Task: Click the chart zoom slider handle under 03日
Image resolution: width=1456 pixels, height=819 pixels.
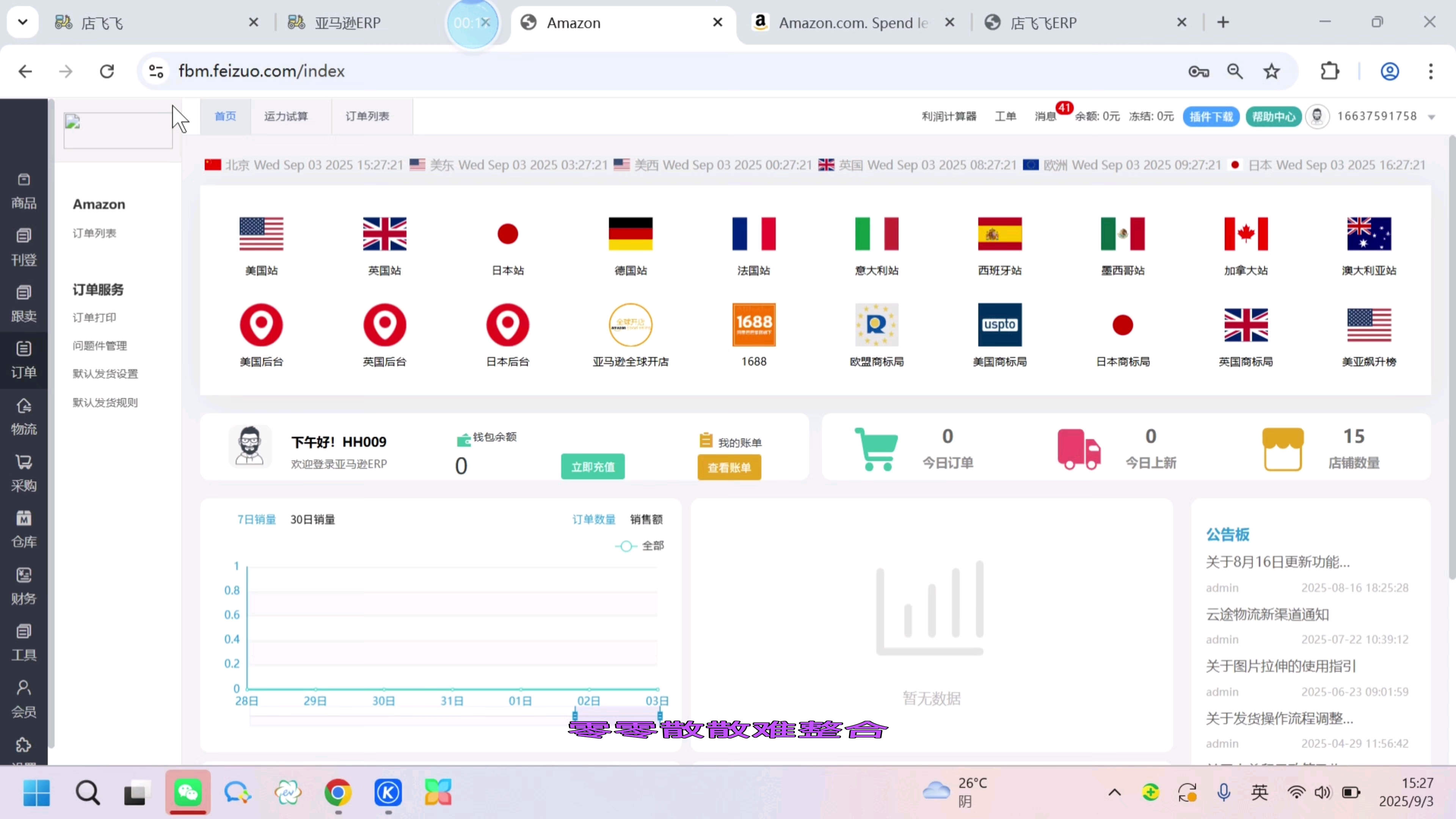Action: (660, 717)
